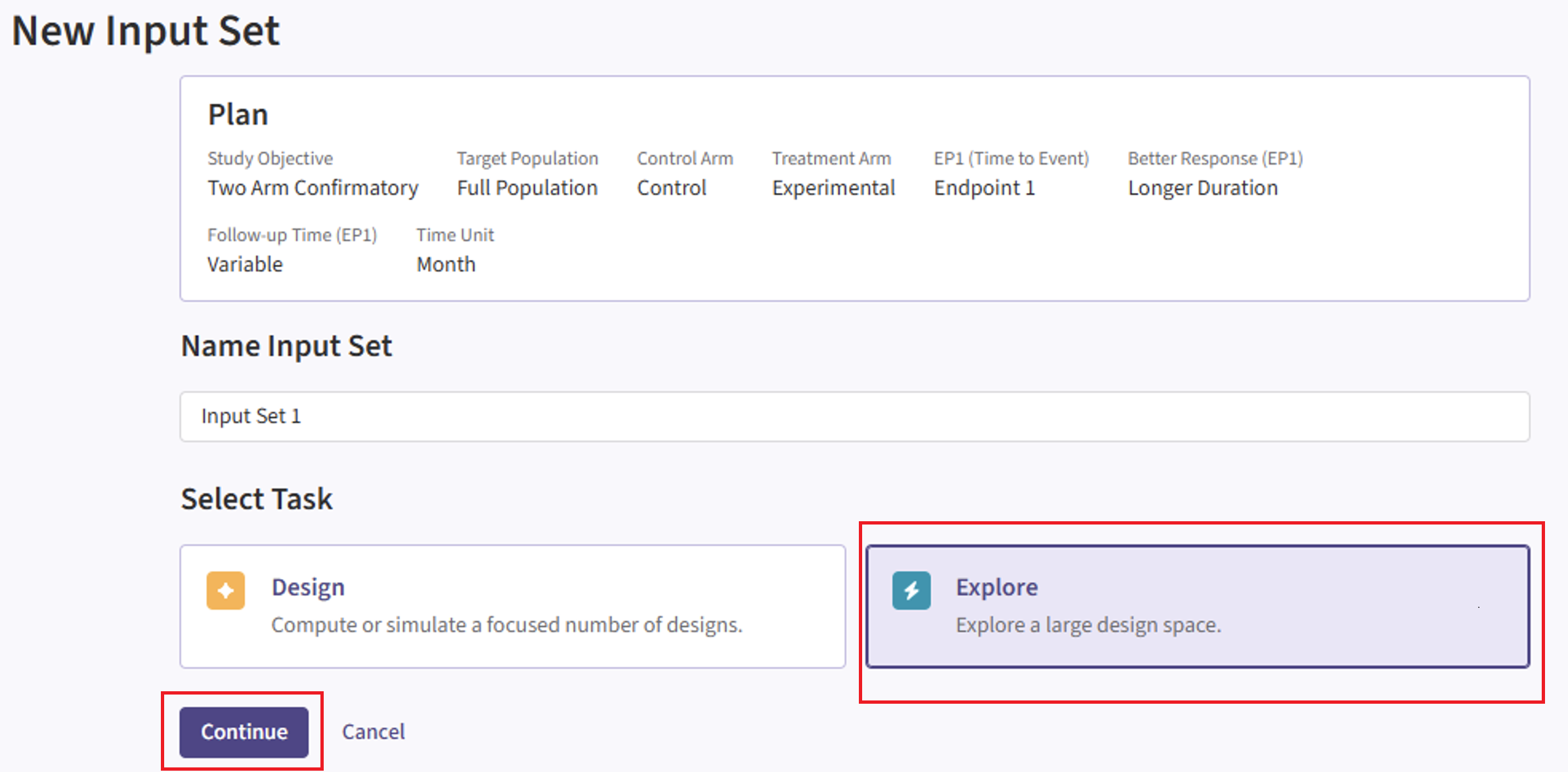
Task: Select the Design task card title
Action: [308, 587]
